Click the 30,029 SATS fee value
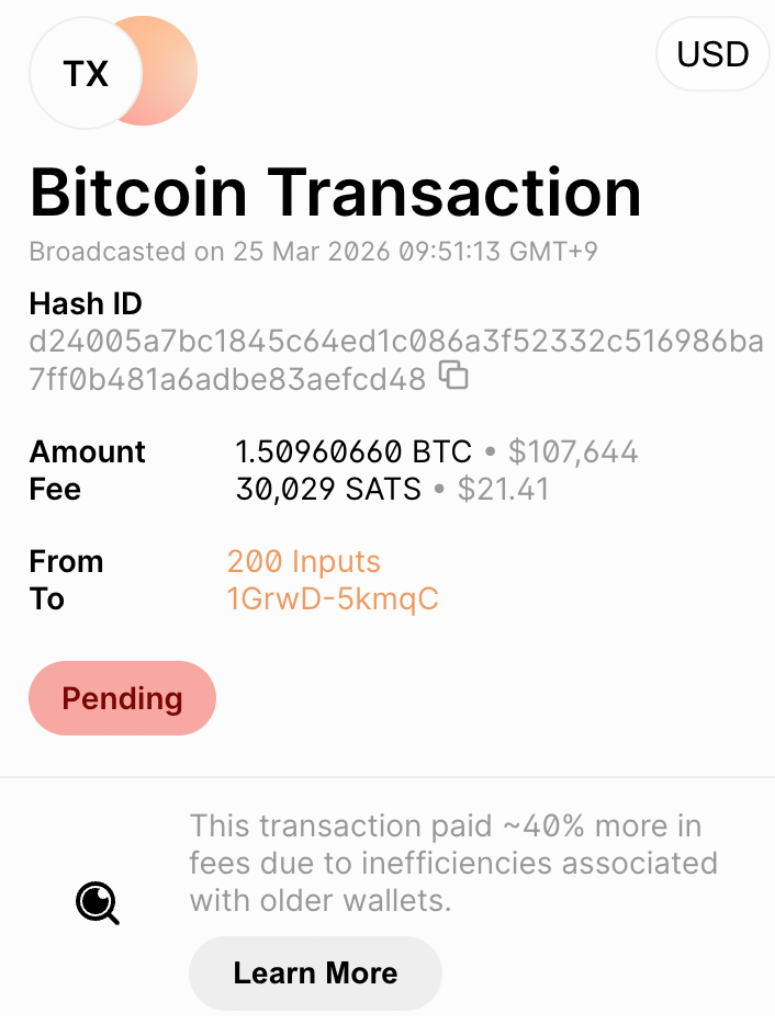The image size is (775, 1016). [x=328, y=490]
